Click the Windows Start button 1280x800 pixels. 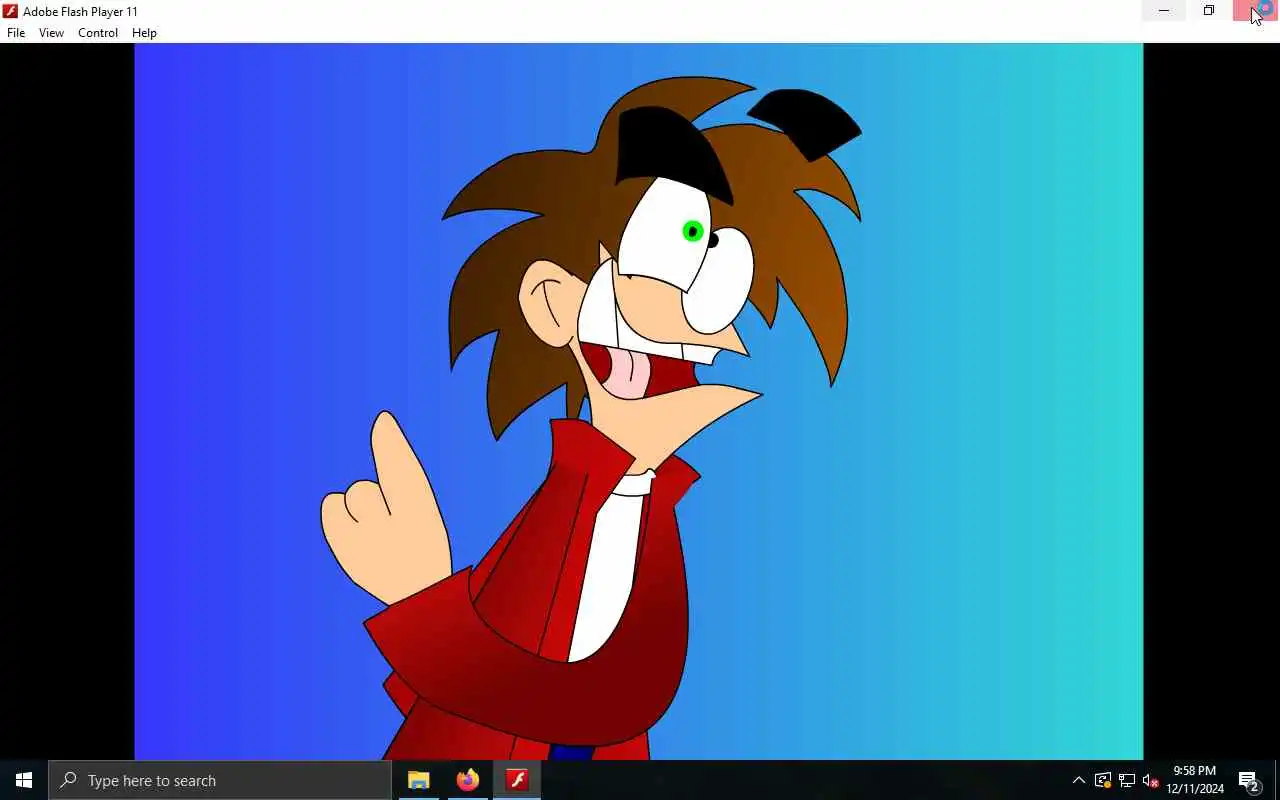tap(24, 780)
